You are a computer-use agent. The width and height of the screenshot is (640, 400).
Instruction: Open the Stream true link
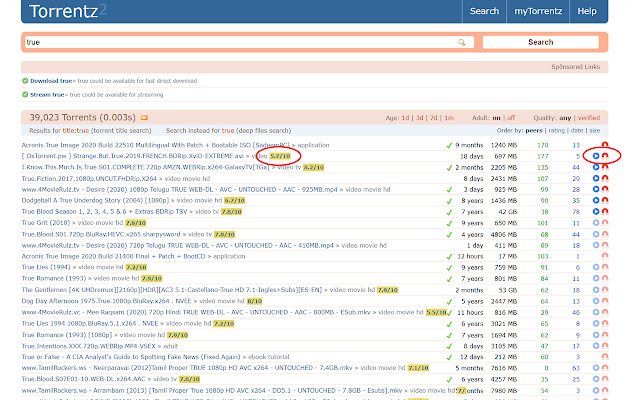tap(47, 95)
